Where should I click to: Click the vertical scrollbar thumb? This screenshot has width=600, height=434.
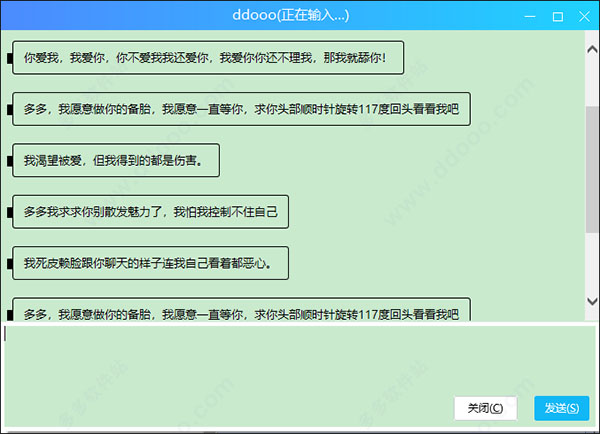pyautogui.click(x=592, y=169)
